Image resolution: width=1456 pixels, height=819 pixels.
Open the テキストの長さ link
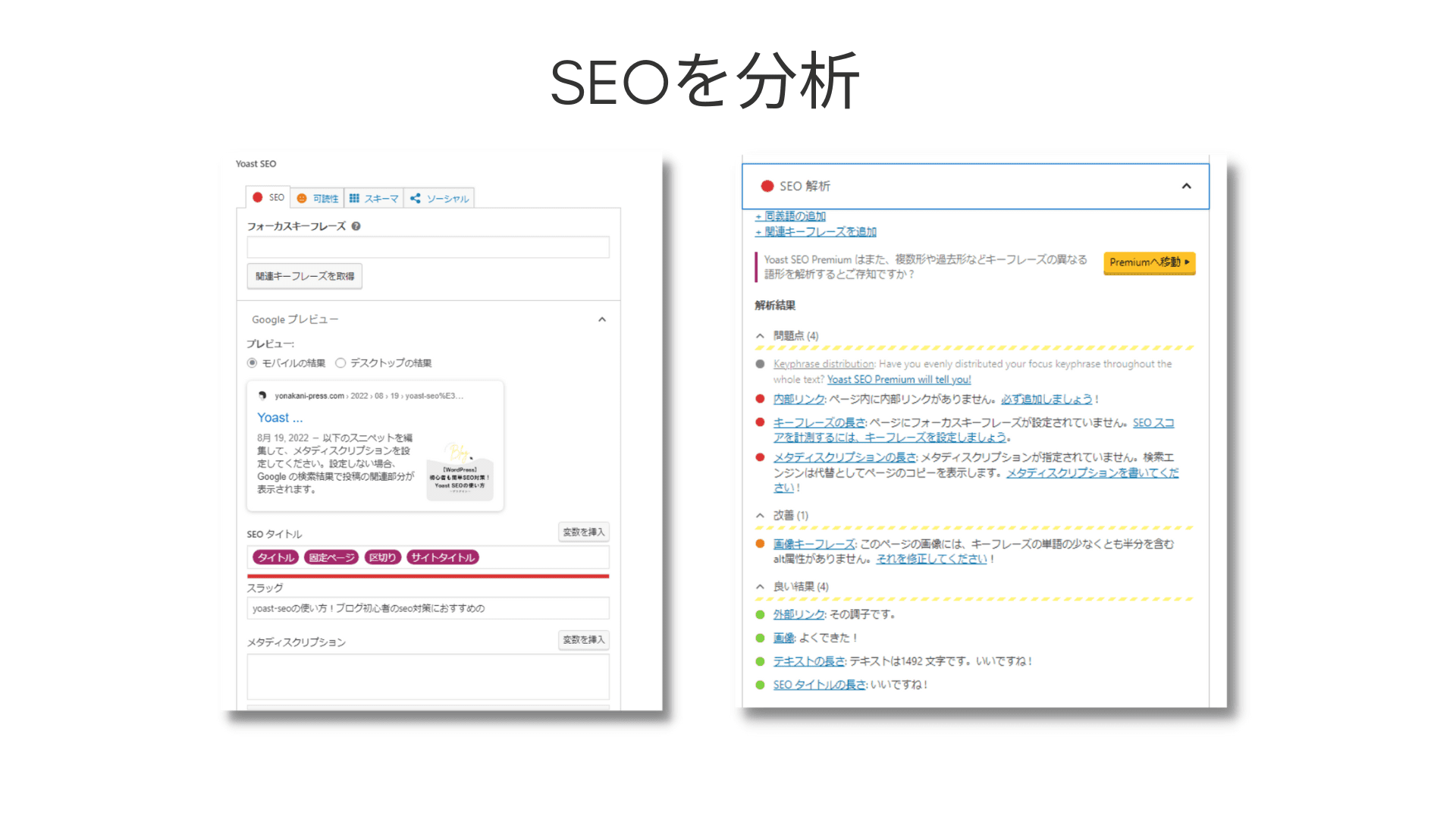click(x=808, y=661)
